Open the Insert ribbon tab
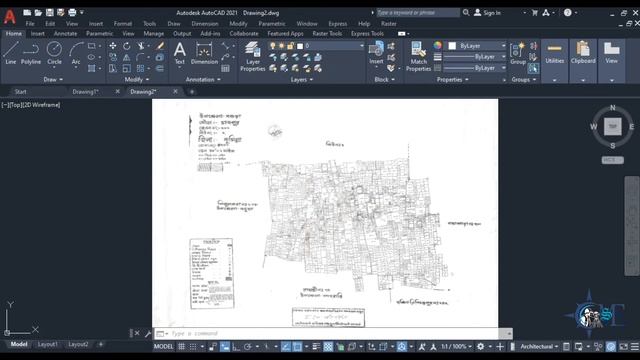640x360 pixels. [x=38, y=33]
